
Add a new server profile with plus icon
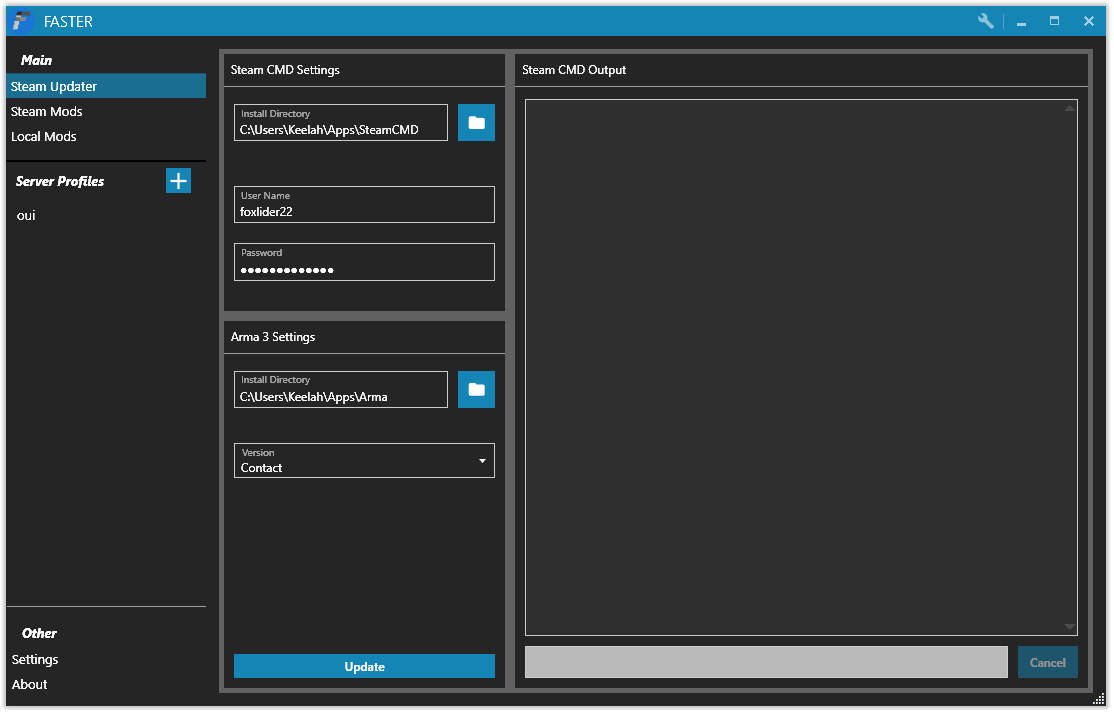(178, 180)
